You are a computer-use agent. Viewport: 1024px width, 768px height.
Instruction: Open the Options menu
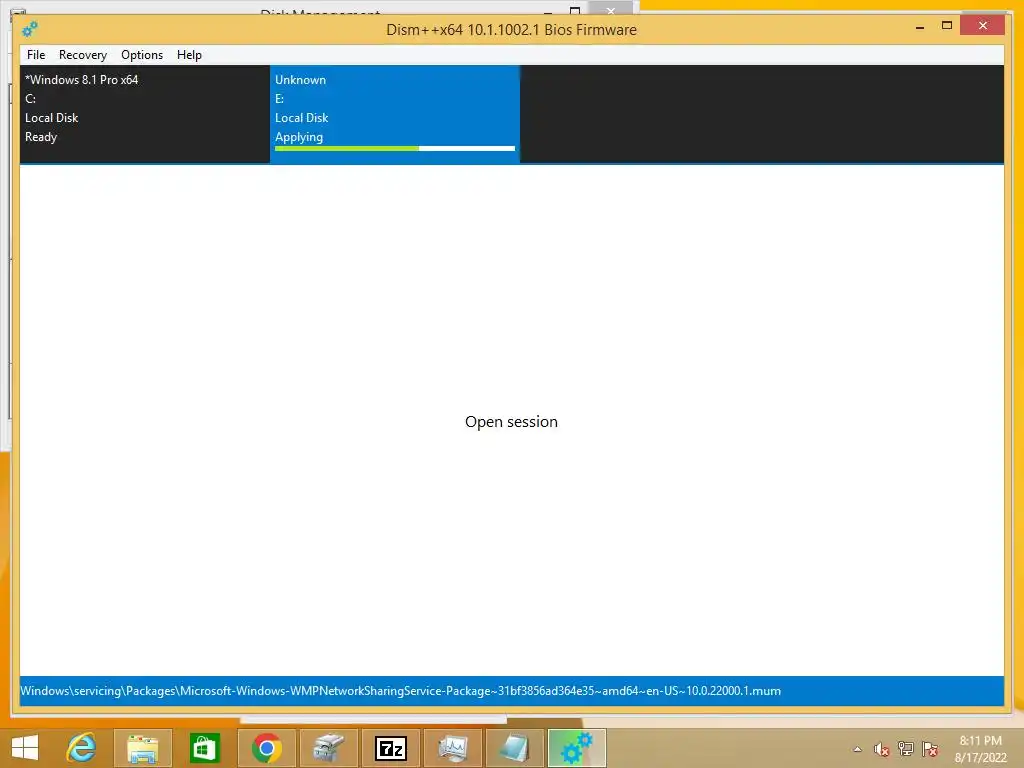[x=142, y=55]
